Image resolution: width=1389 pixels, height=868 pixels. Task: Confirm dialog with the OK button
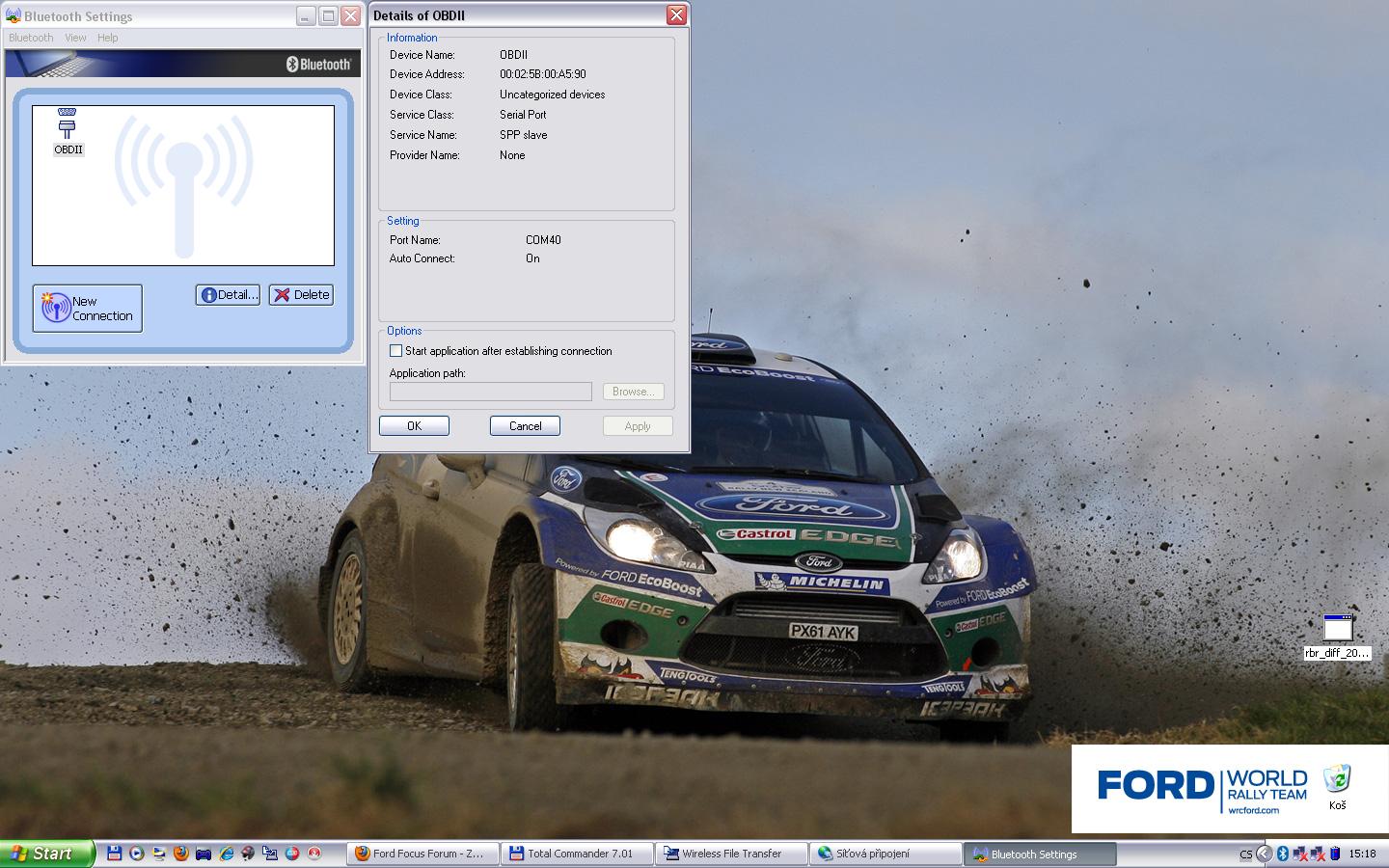(x=414, y=426)
